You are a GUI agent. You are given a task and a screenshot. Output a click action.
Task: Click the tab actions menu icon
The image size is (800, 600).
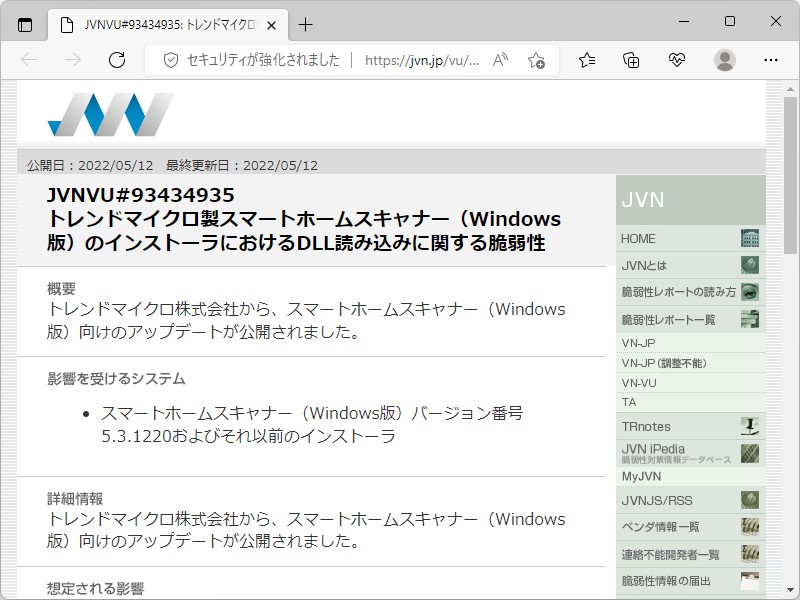pyautogui.click(x=24, y=24)
